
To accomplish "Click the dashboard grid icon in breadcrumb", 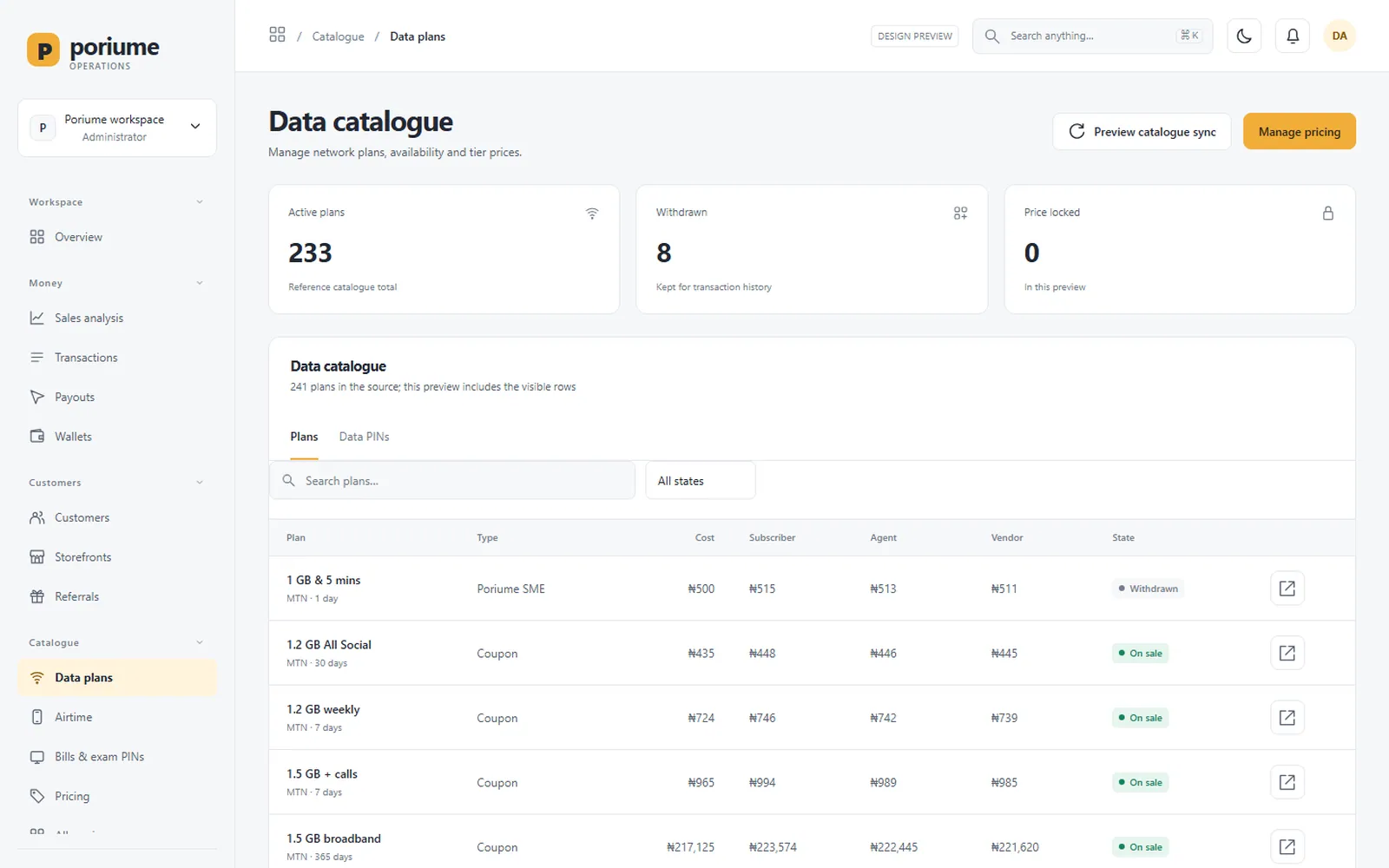I will (x=277, y=35).
